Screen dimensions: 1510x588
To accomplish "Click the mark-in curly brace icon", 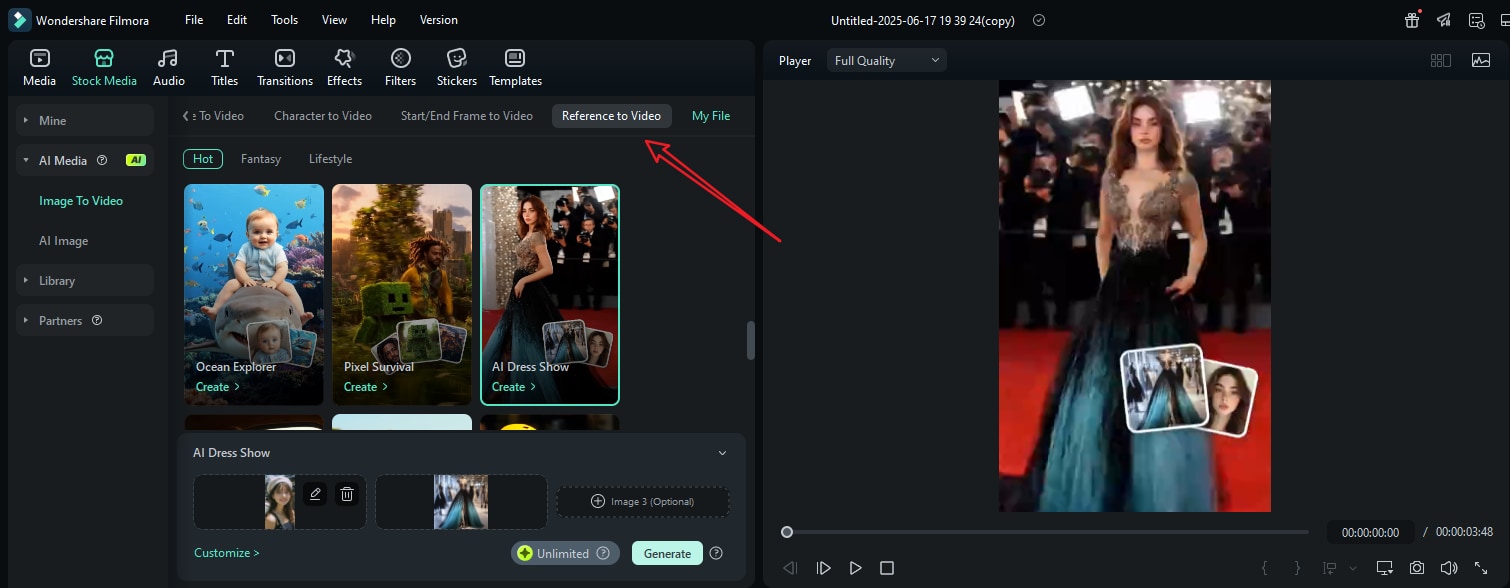I will click(1265, 568).
